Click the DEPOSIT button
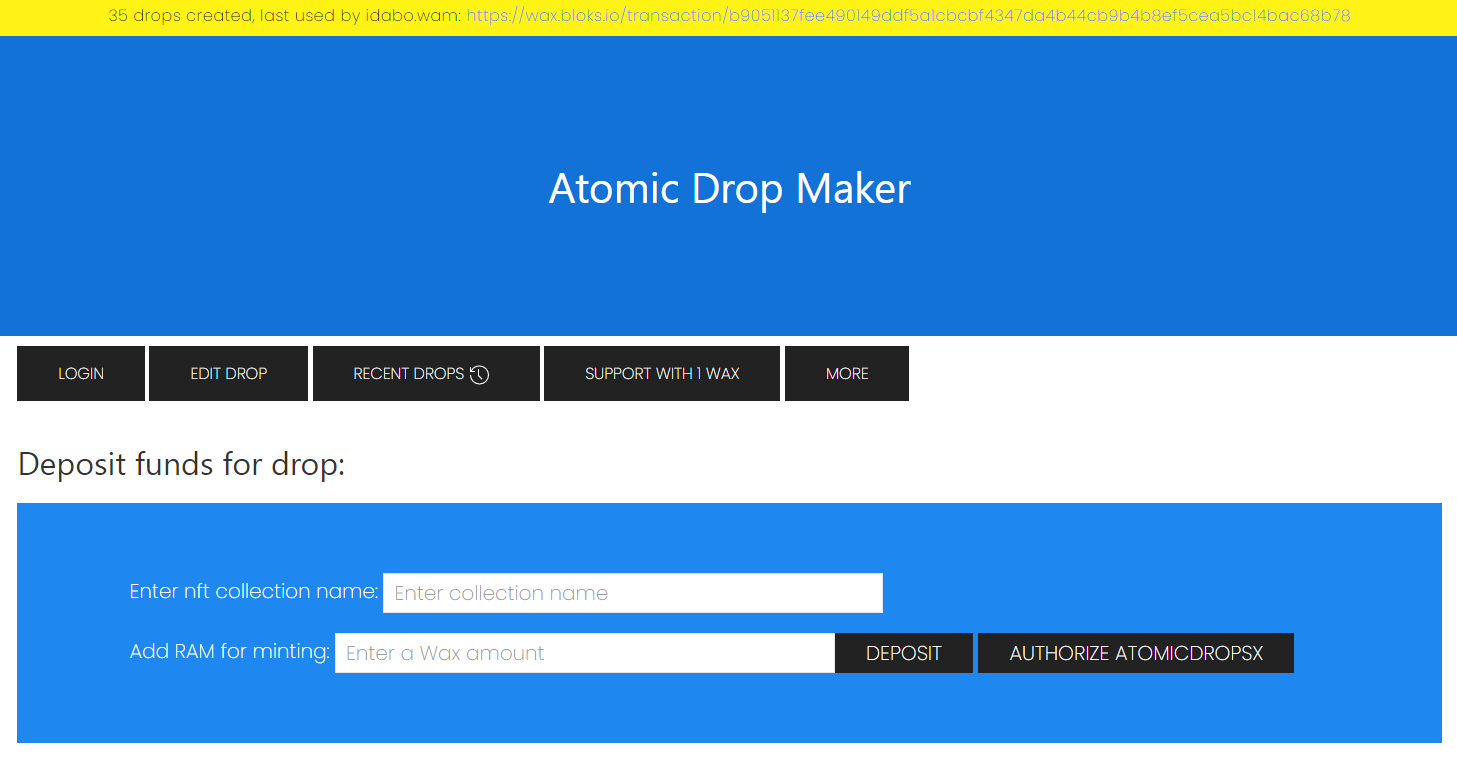The image size is (1457, 764). pyautogui.click(x=904, y=653)
